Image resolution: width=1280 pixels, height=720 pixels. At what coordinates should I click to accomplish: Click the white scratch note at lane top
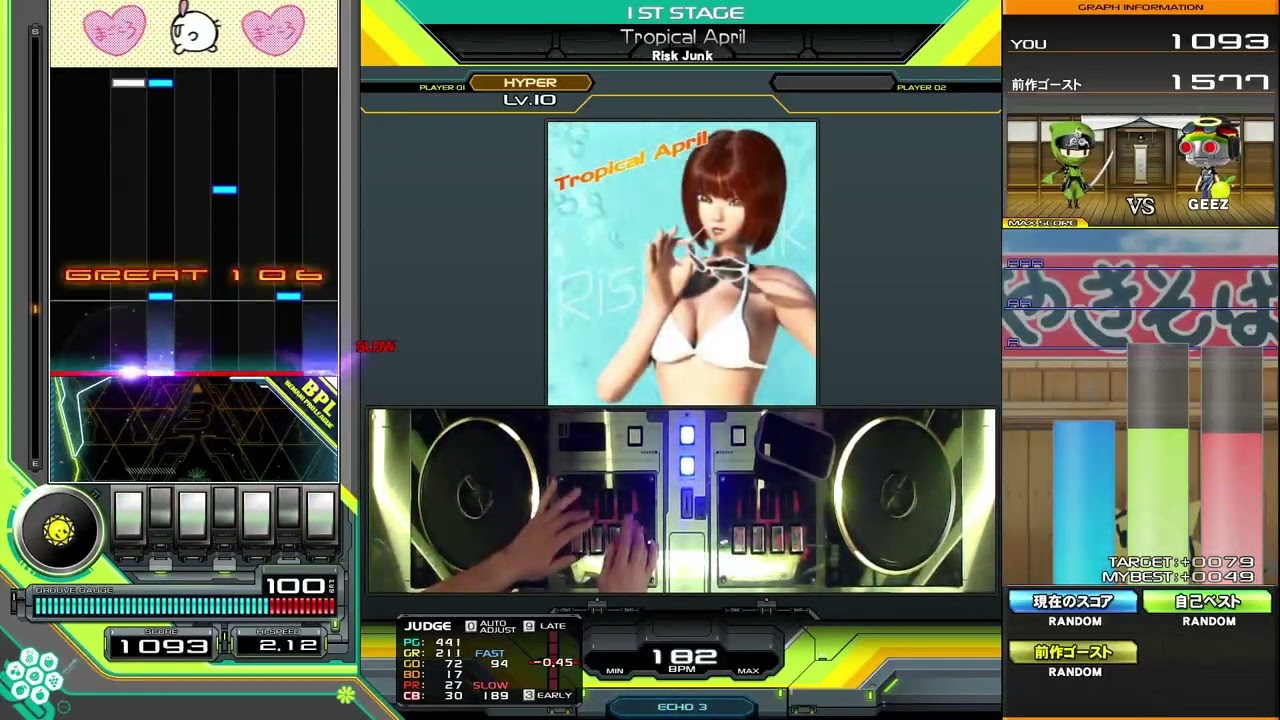coord(129,83)
